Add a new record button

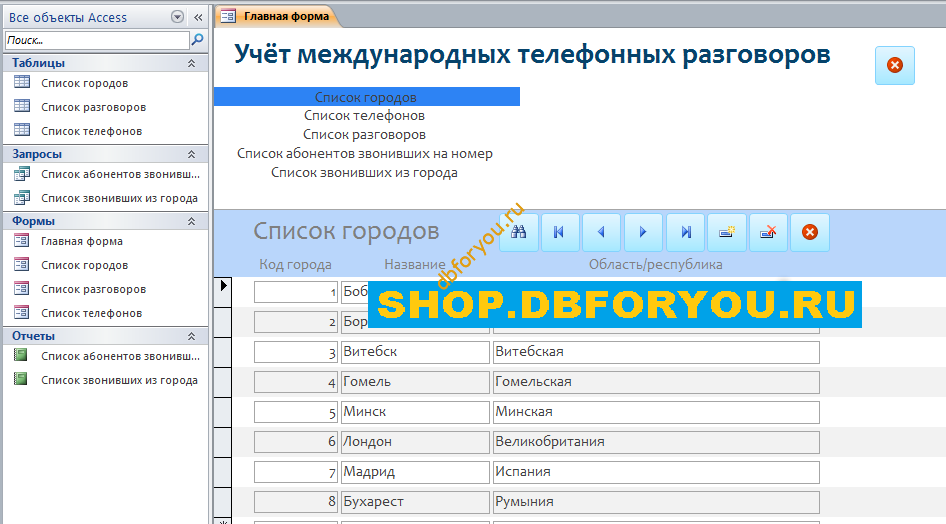[x=727, y=232]
